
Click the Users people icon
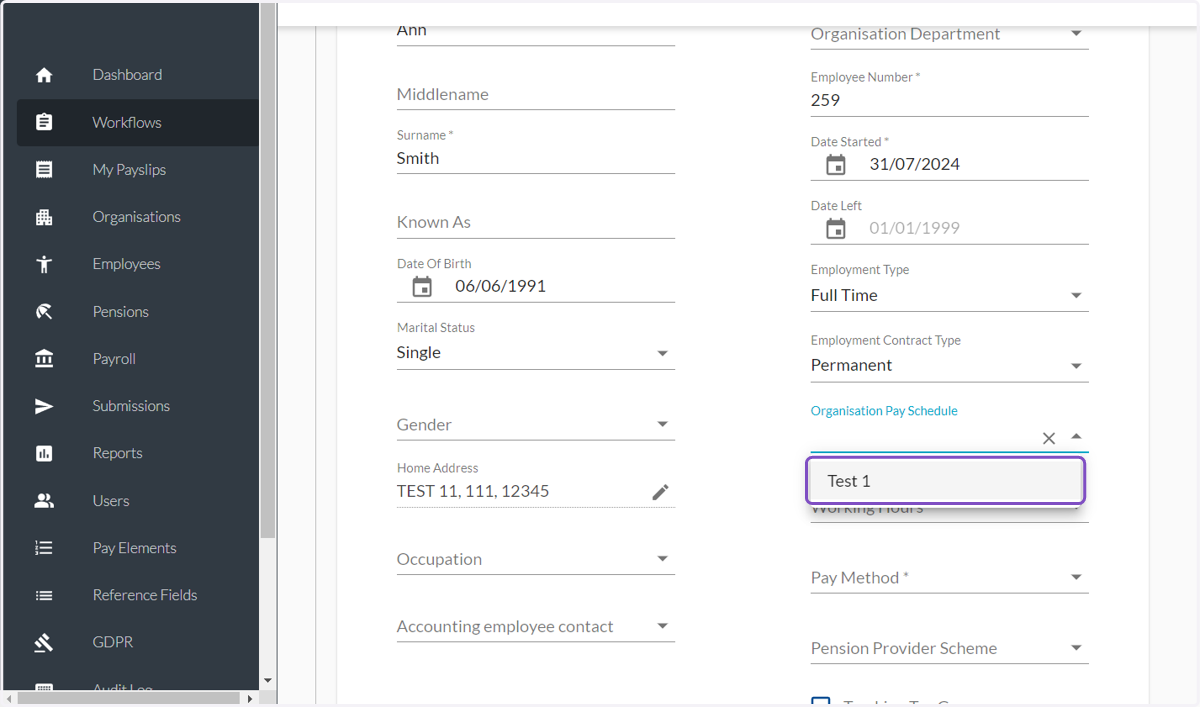click(44, 501)
